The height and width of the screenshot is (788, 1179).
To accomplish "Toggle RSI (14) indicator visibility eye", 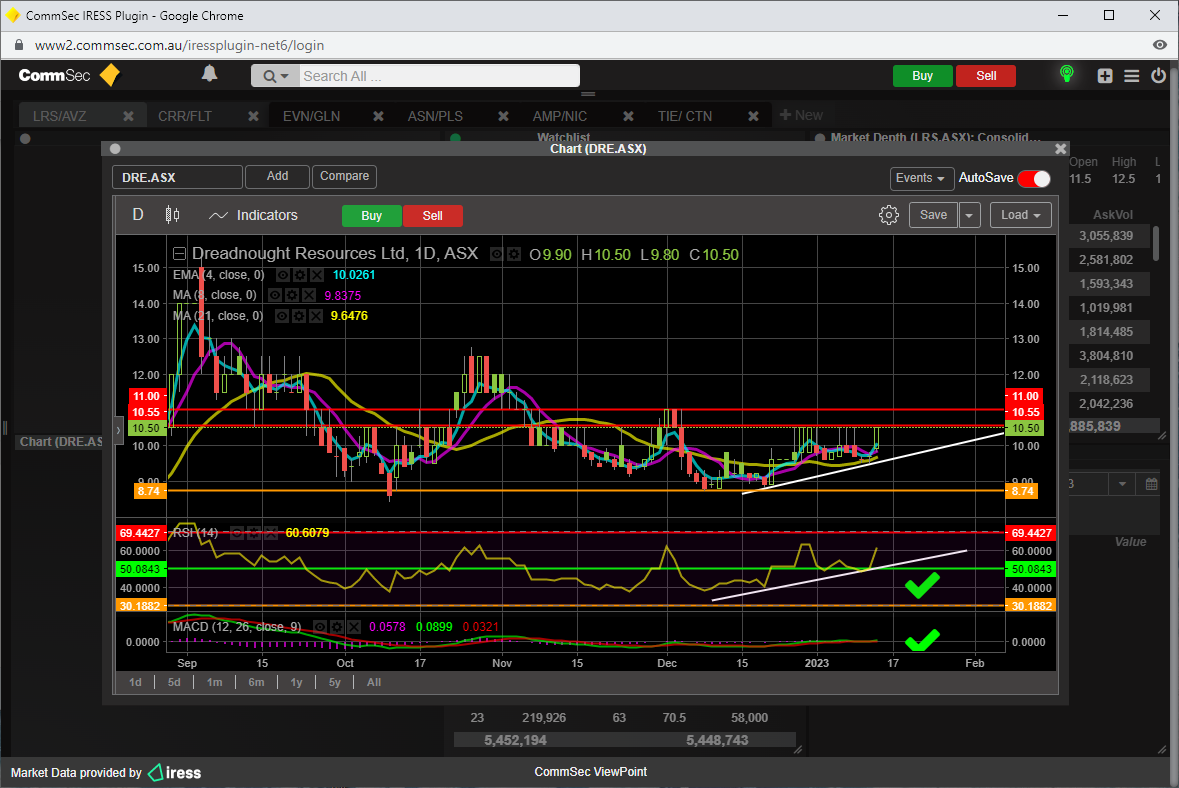I will point(236,533).
